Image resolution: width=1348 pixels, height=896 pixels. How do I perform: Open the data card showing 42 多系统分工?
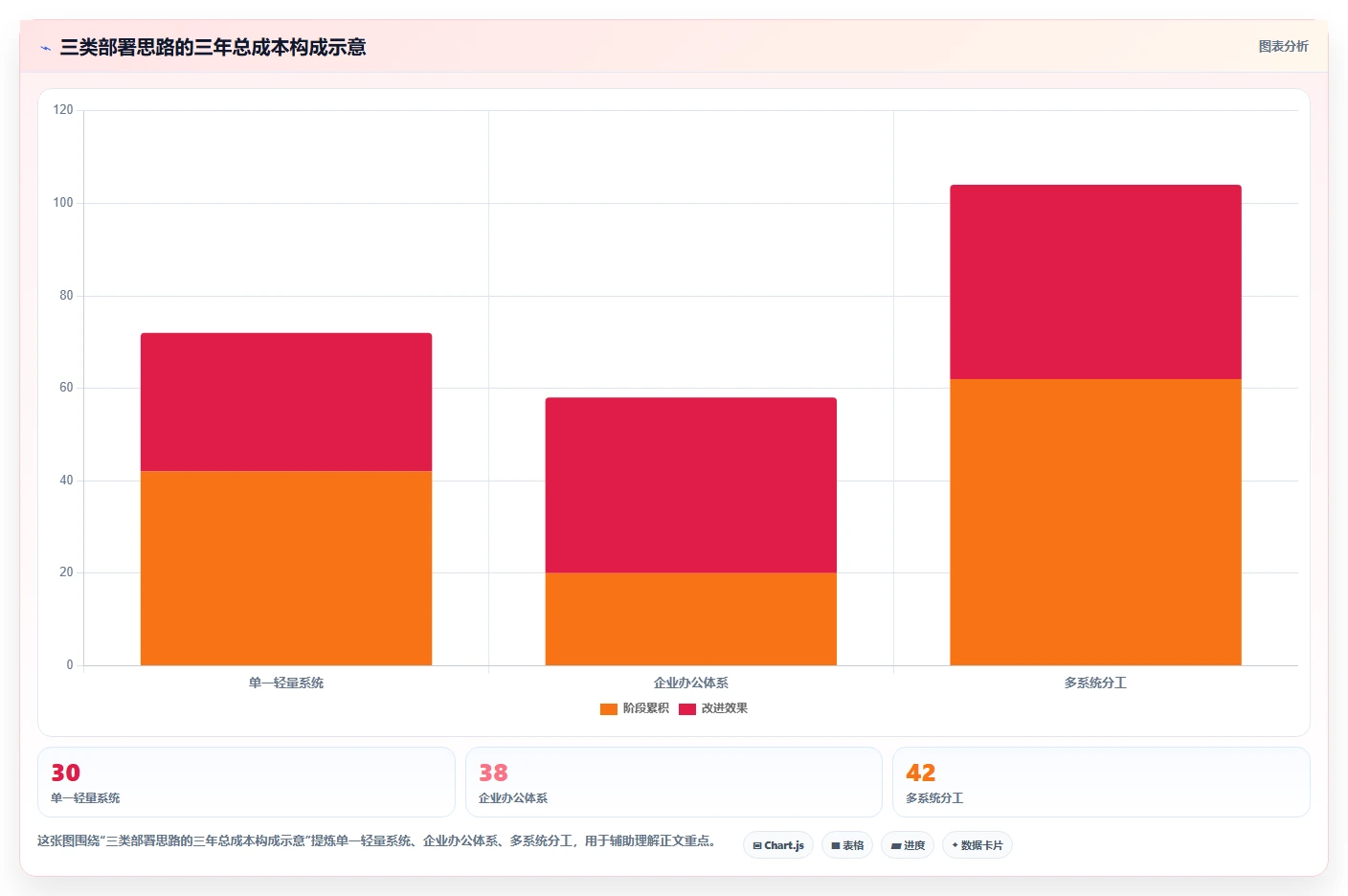pos(1101,782)
